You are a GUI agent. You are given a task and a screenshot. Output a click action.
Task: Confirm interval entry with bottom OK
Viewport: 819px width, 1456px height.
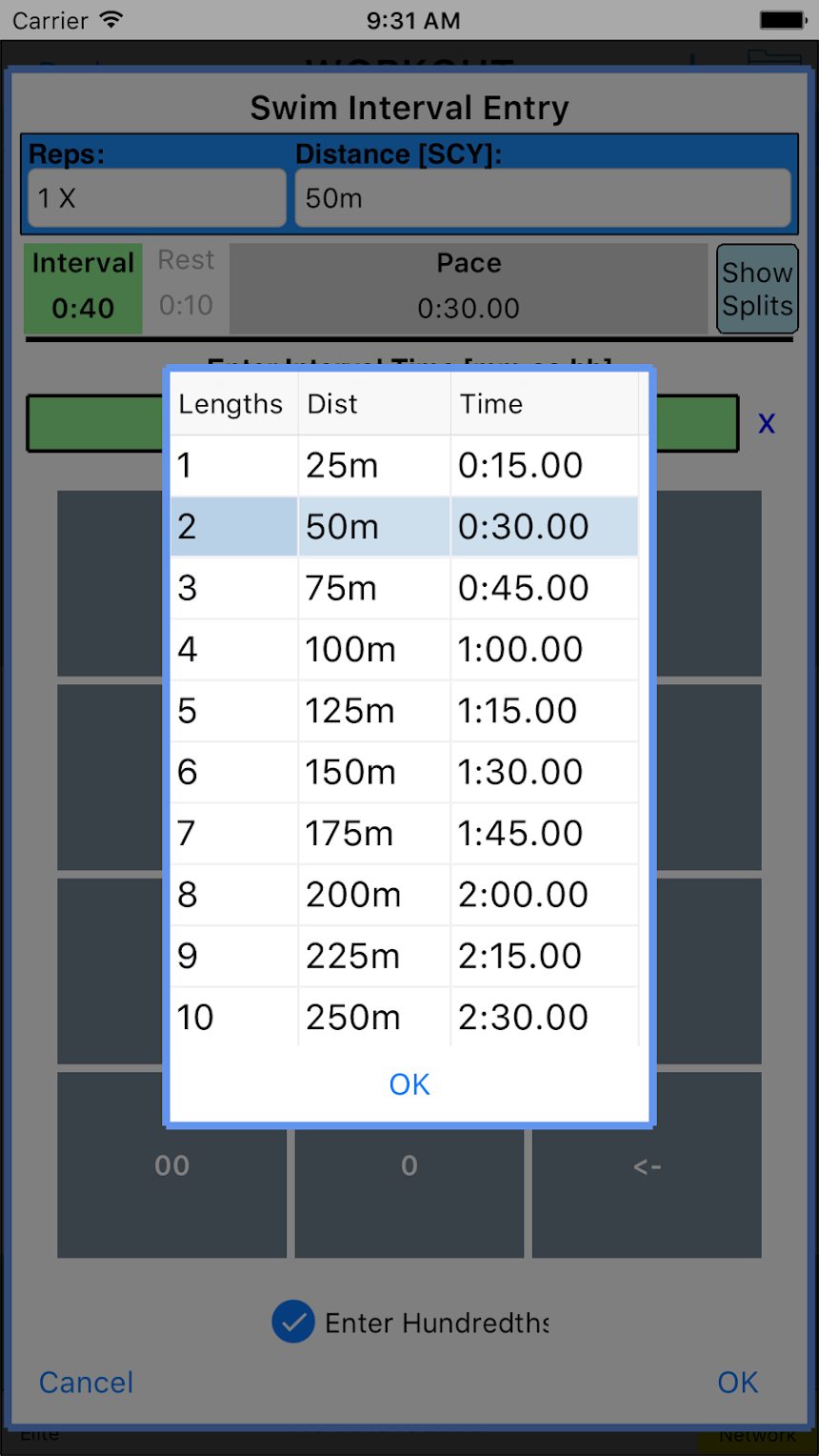[738, 1383]
